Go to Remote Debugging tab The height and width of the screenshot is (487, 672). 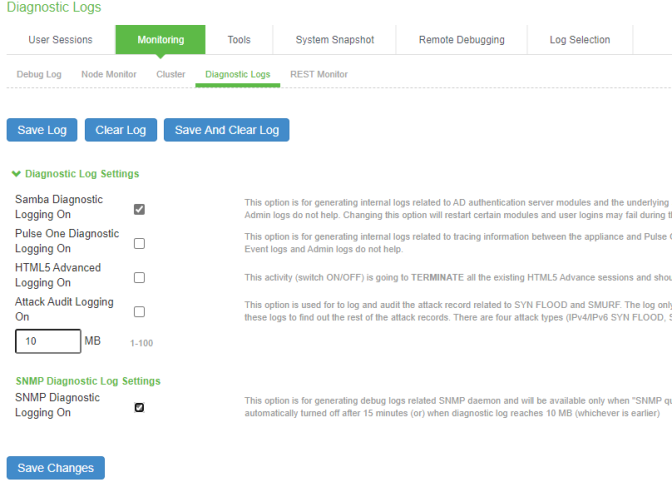click(x=462, y=40)
